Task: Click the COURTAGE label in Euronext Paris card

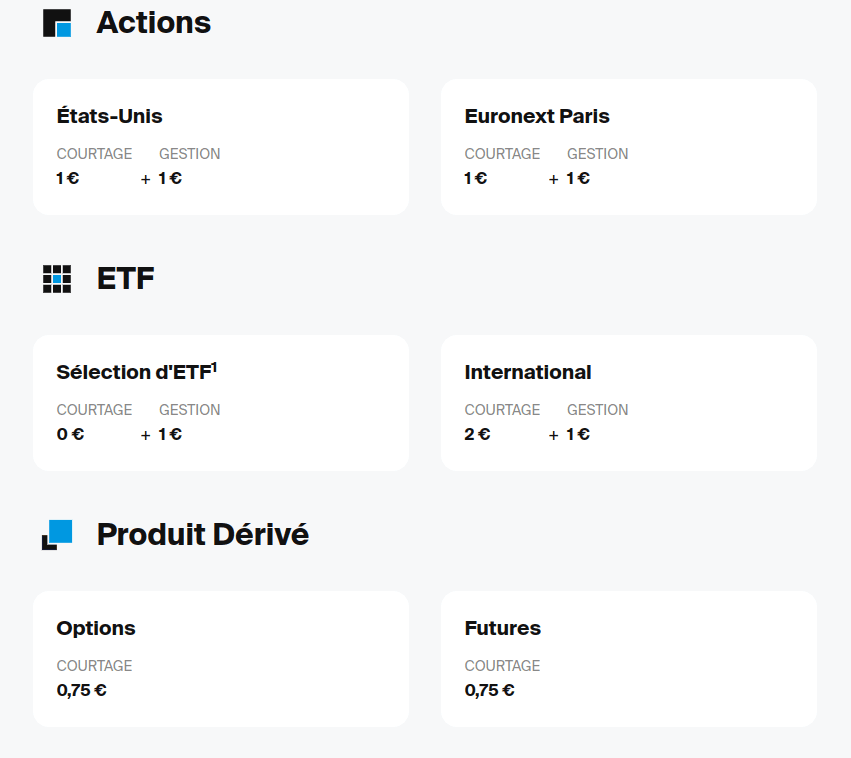Action: point(502,154)
